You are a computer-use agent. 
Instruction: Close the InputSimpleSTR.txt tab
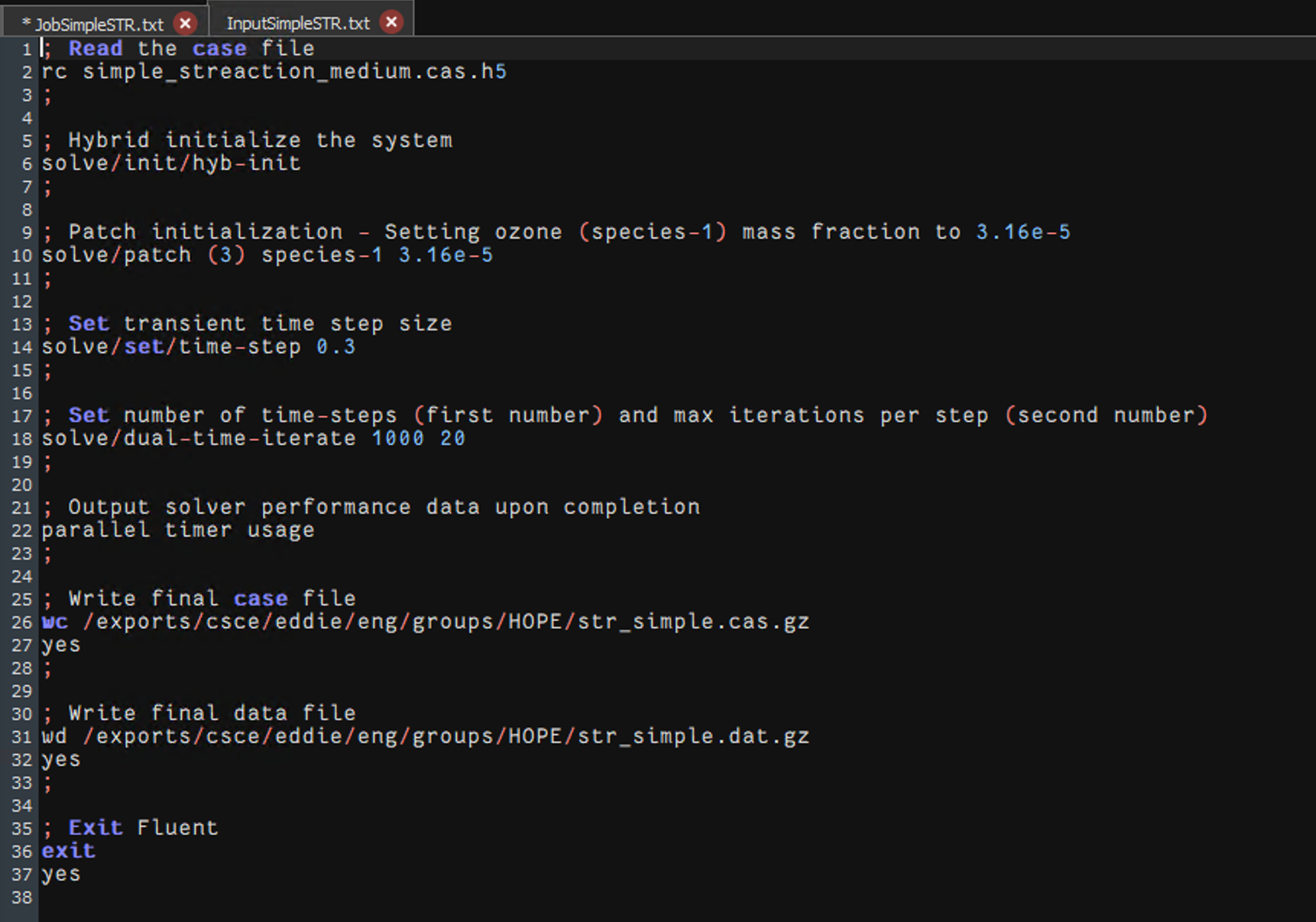pos(391,22)
